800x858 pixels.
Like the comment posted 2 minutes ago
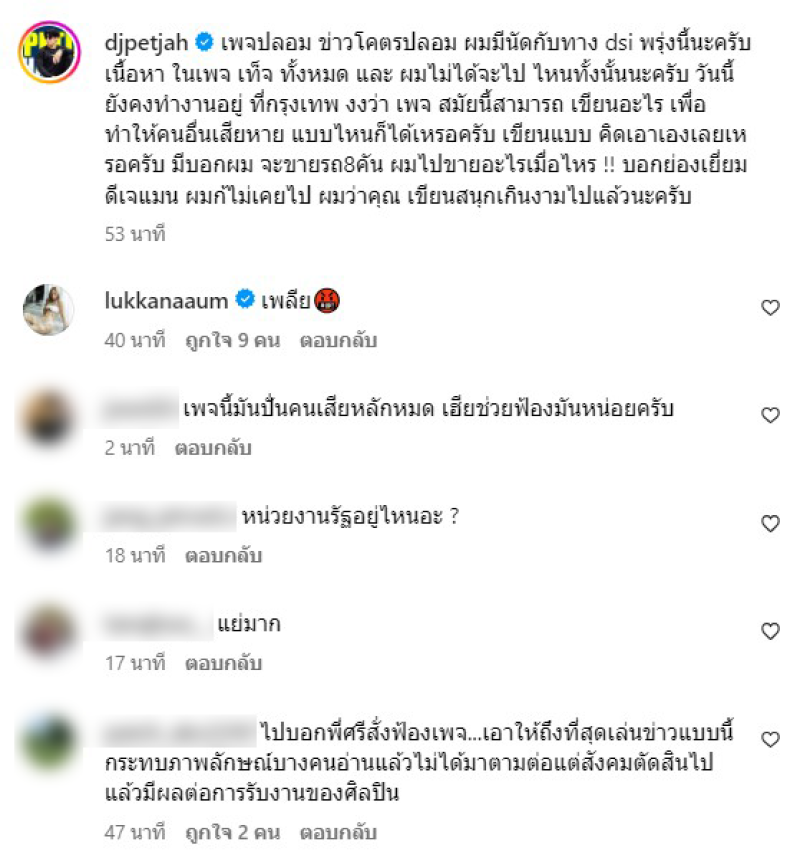pyautogui.click(x=770, y=415)
